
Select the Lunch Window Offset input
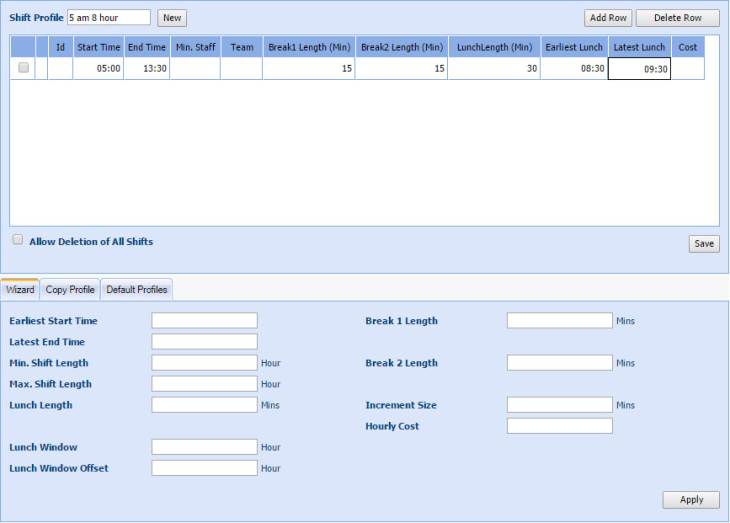[204, 468]
